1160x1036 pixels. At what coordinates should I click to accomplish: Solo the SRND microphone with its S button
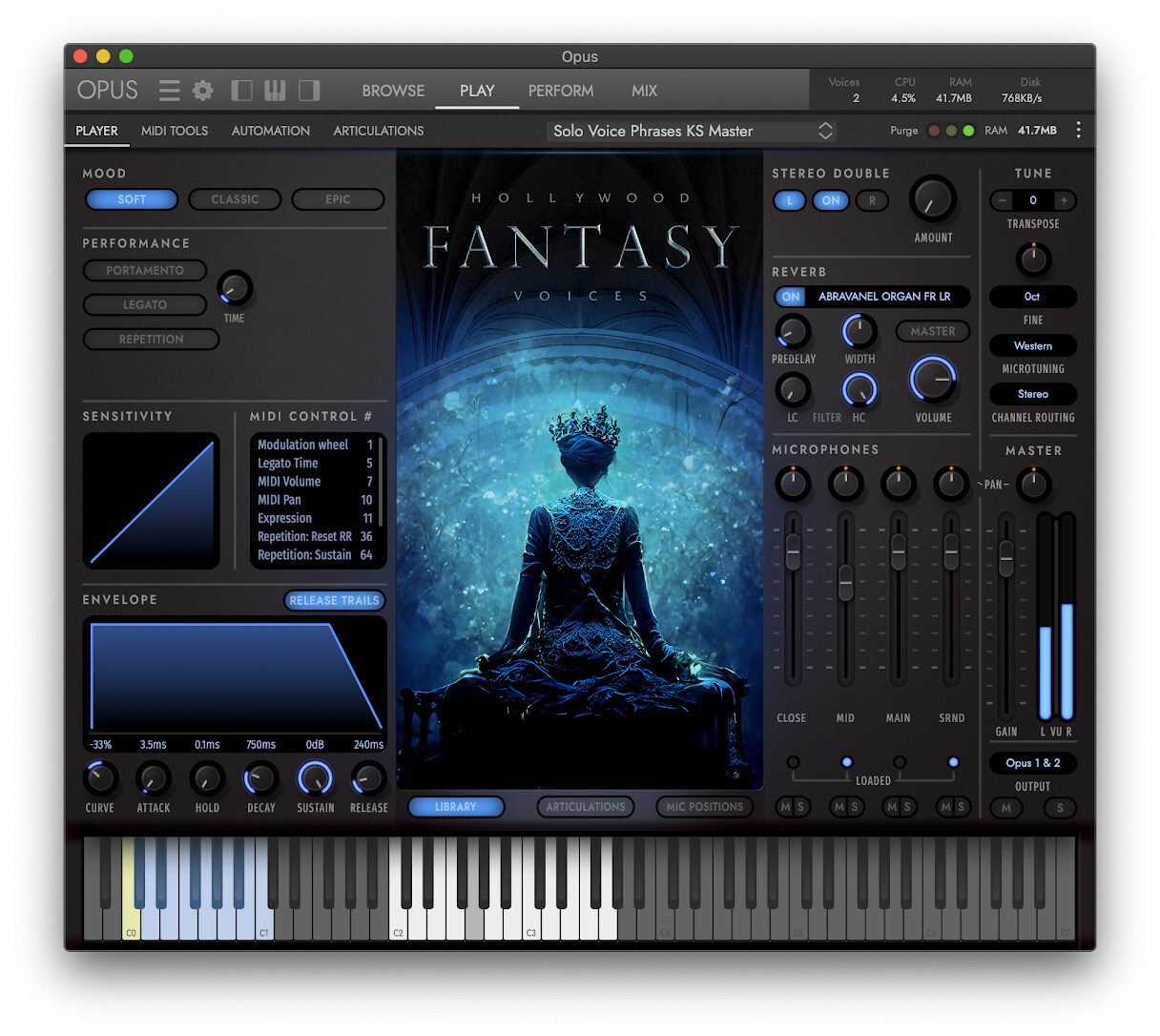961,807
